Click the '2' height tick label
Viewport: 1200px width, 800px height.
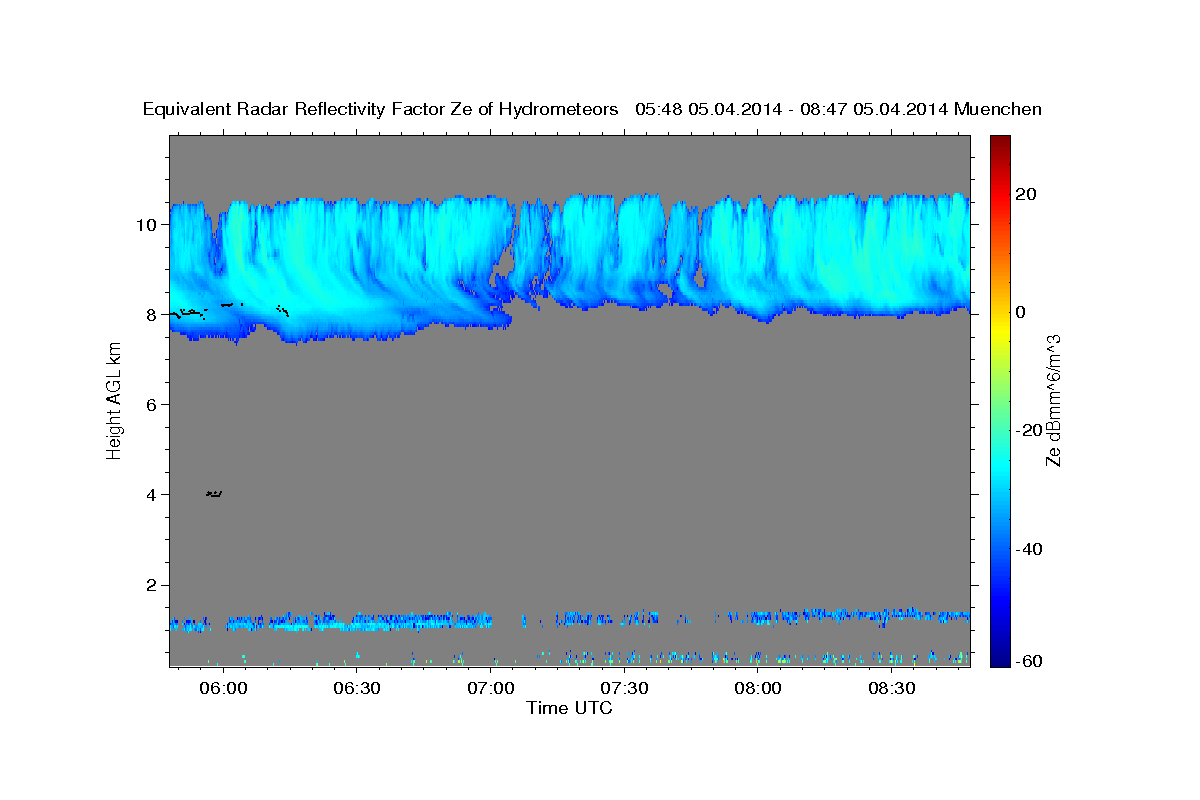click(153, 585)
